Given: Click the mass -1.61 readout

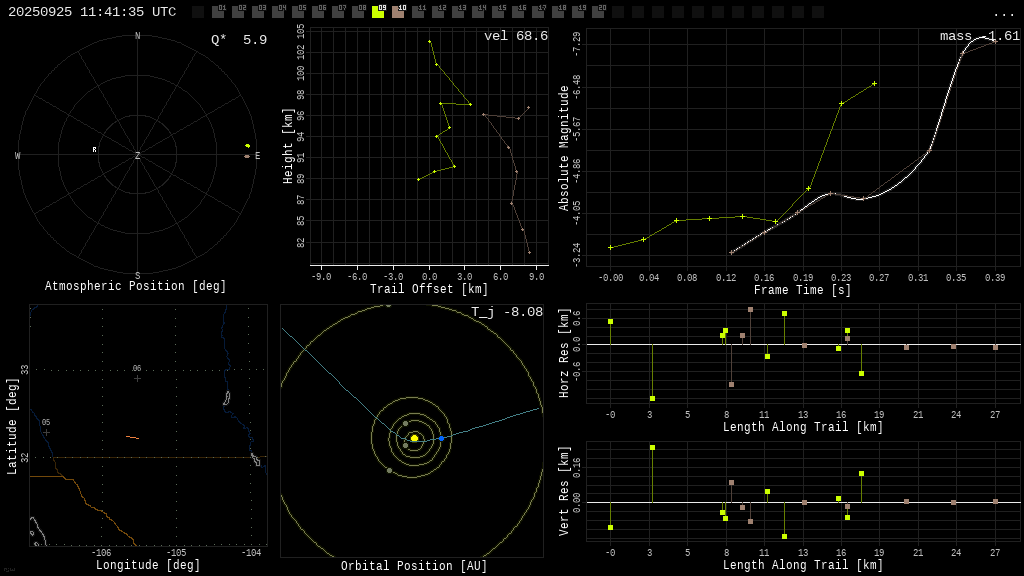Looking at the screenshot, I should click(x=980, y=36).
